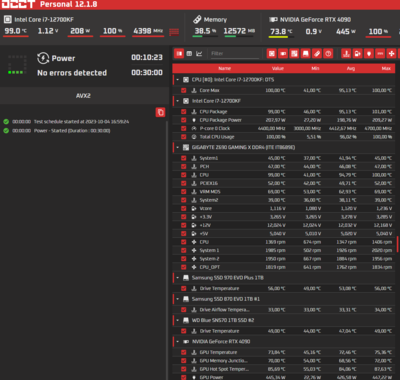Uncheck the CPU Package sensor checkbox
Screen dimensions: 400x380
183,112
